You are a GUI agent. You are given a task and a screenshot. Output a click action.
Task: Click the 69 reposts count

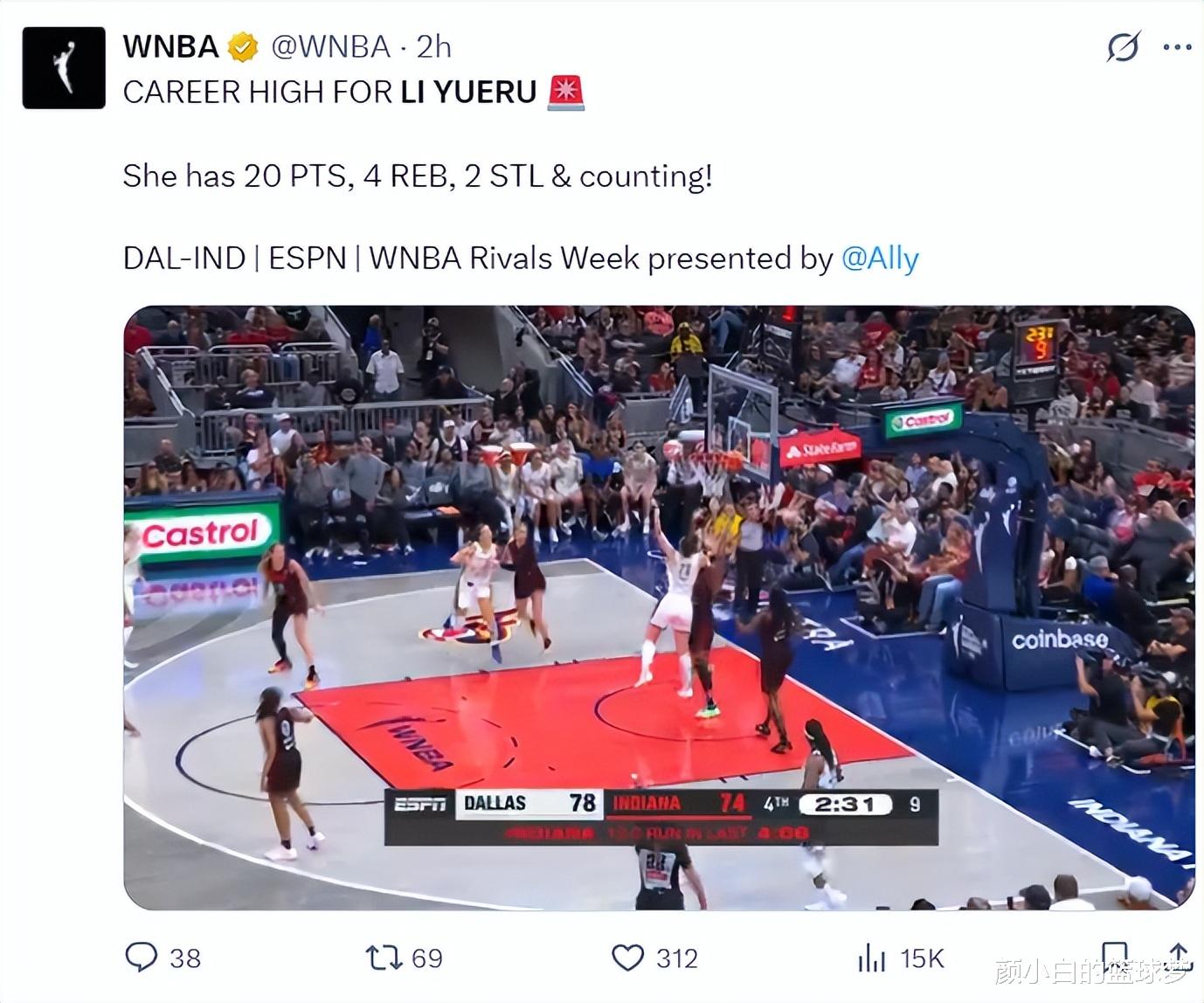[x=426, y=958]
